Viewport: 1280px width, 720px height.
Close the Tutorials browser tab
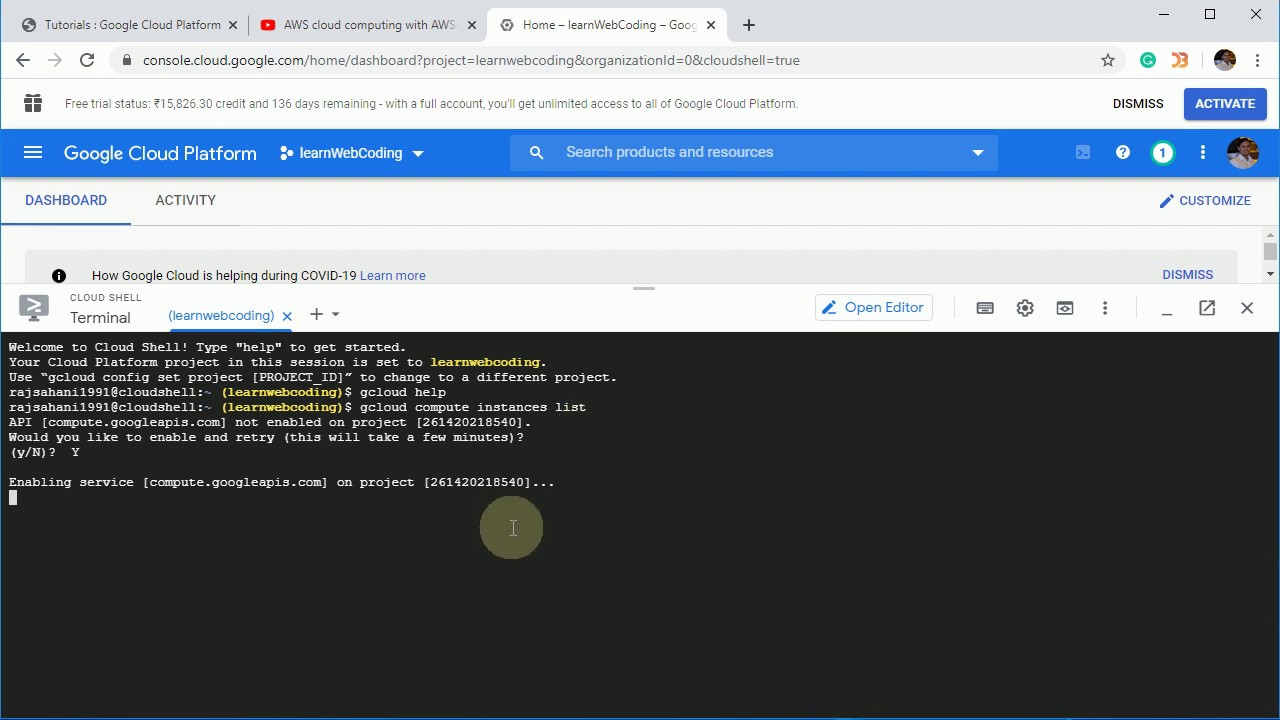click(234, 25)
